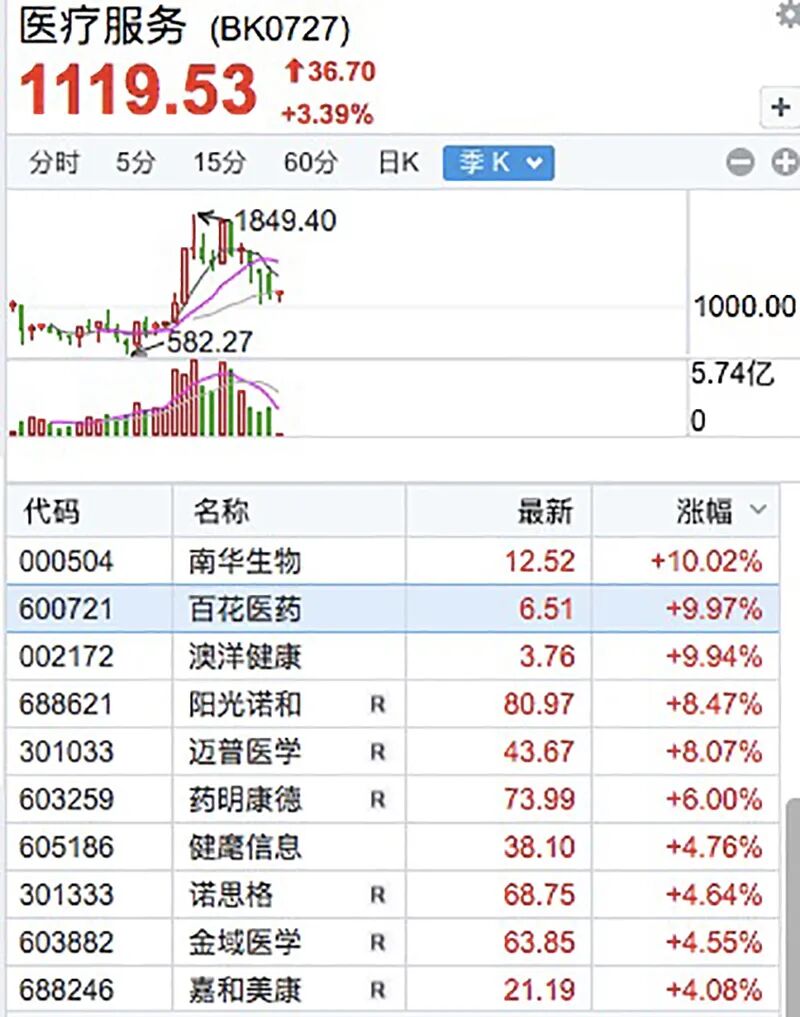The height and width of the screenshot is (1017, 800).
Task: Open 澳洋健康 stock name
Action: pos(245,656)
